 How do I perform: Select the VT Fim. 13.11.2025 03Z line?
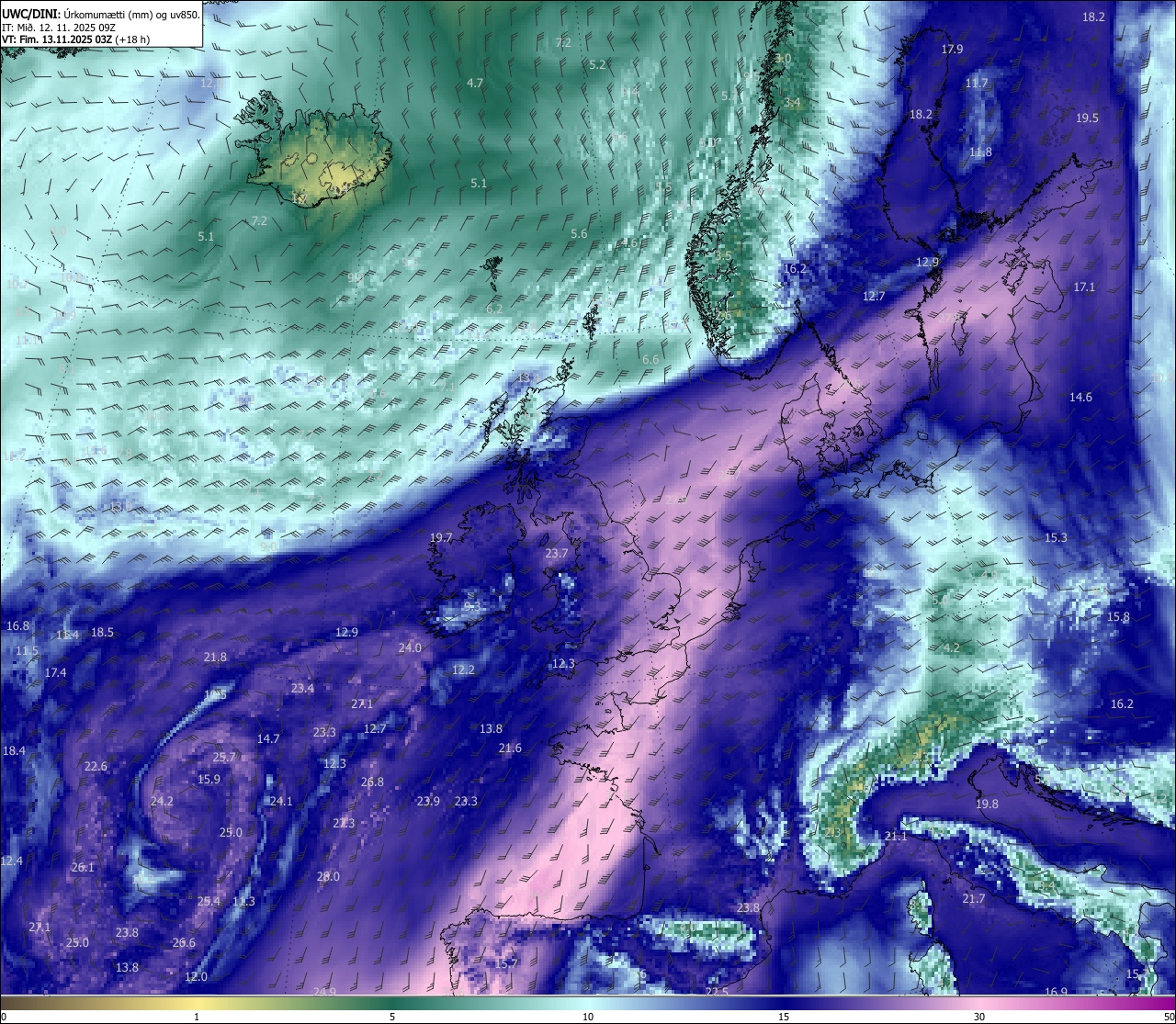tap(75, 39)
